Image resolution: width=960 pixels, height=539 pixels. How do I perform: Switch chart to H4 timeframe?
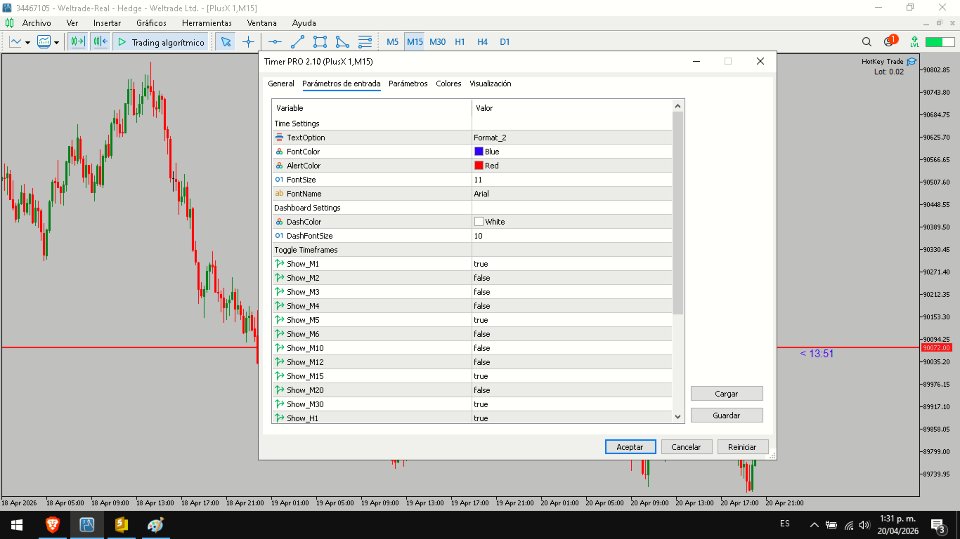click(x=482, y=42)
